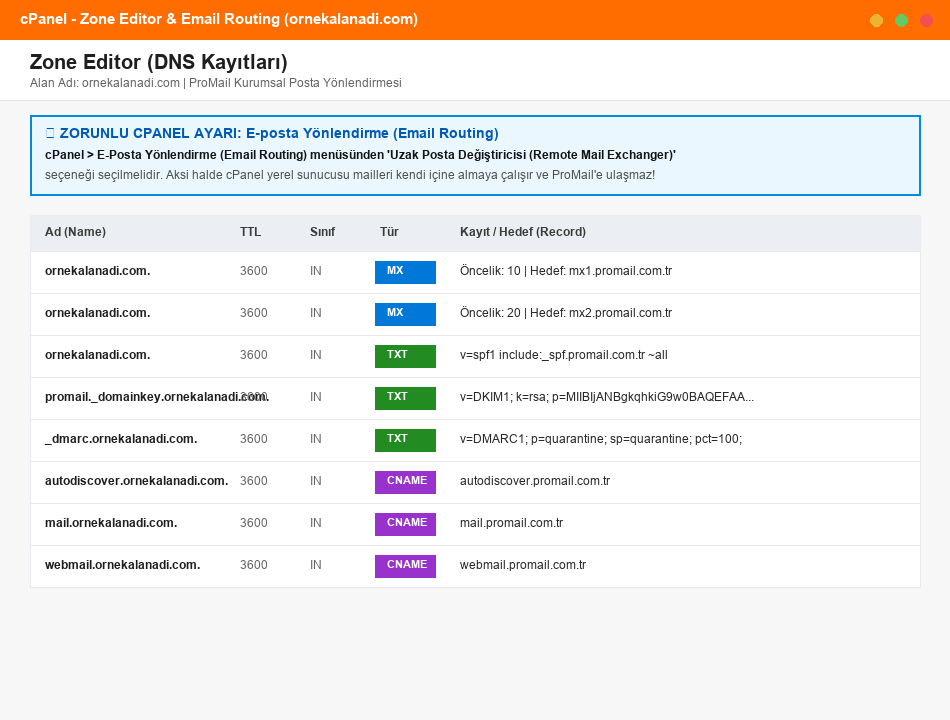Click the name 'webmail.ornekalanadi.com.'
Viewport: 950px width, 720px height.
point(122,564)
